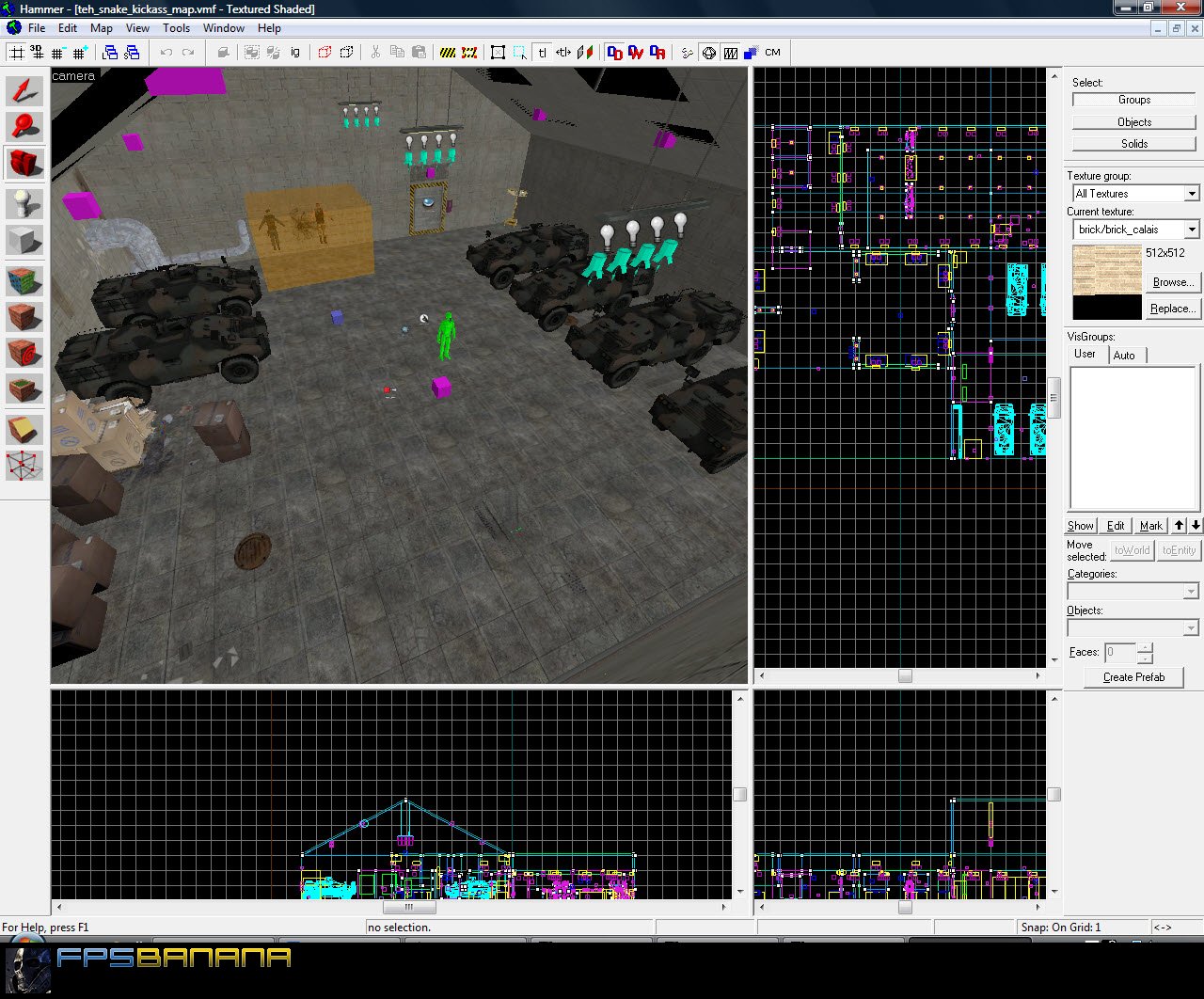This screenshot has height=999, width=1204.
Task: Activate the Magnify zoom tool
Action: click(x=24, y=127)
